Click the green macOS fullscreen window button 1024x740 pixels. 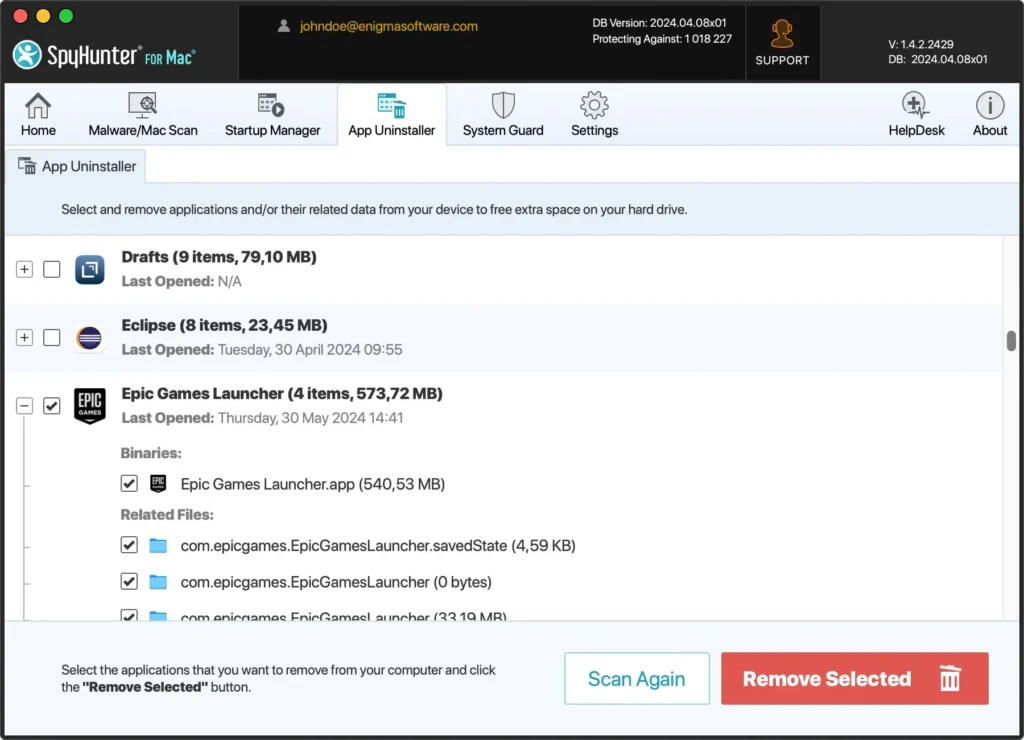point(66,16)
